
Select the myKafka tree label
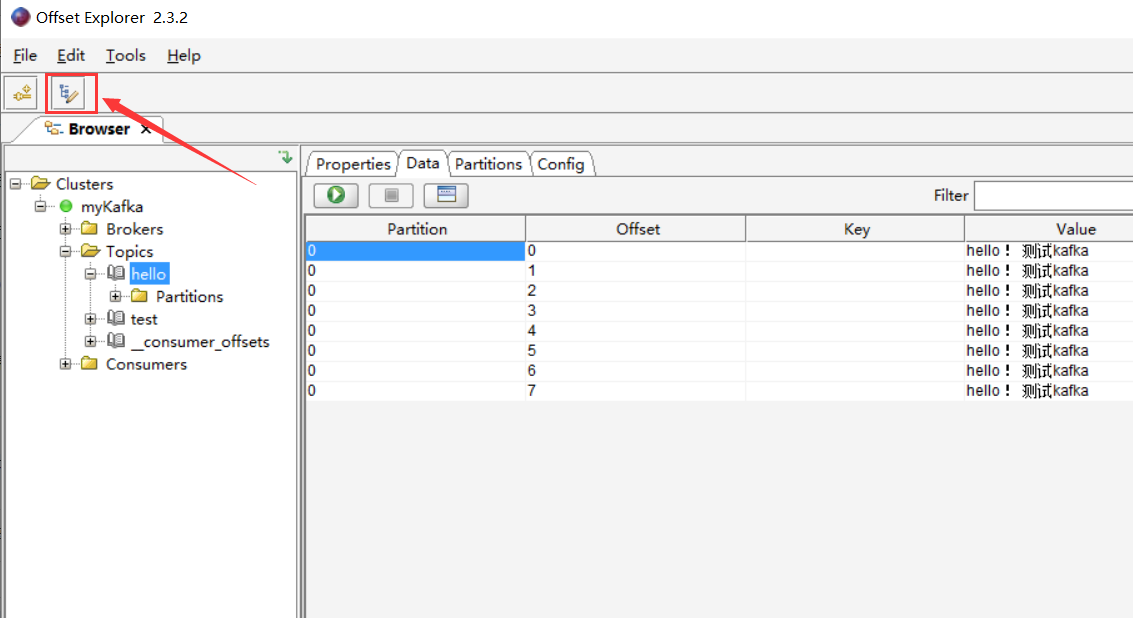coord(112,207)
